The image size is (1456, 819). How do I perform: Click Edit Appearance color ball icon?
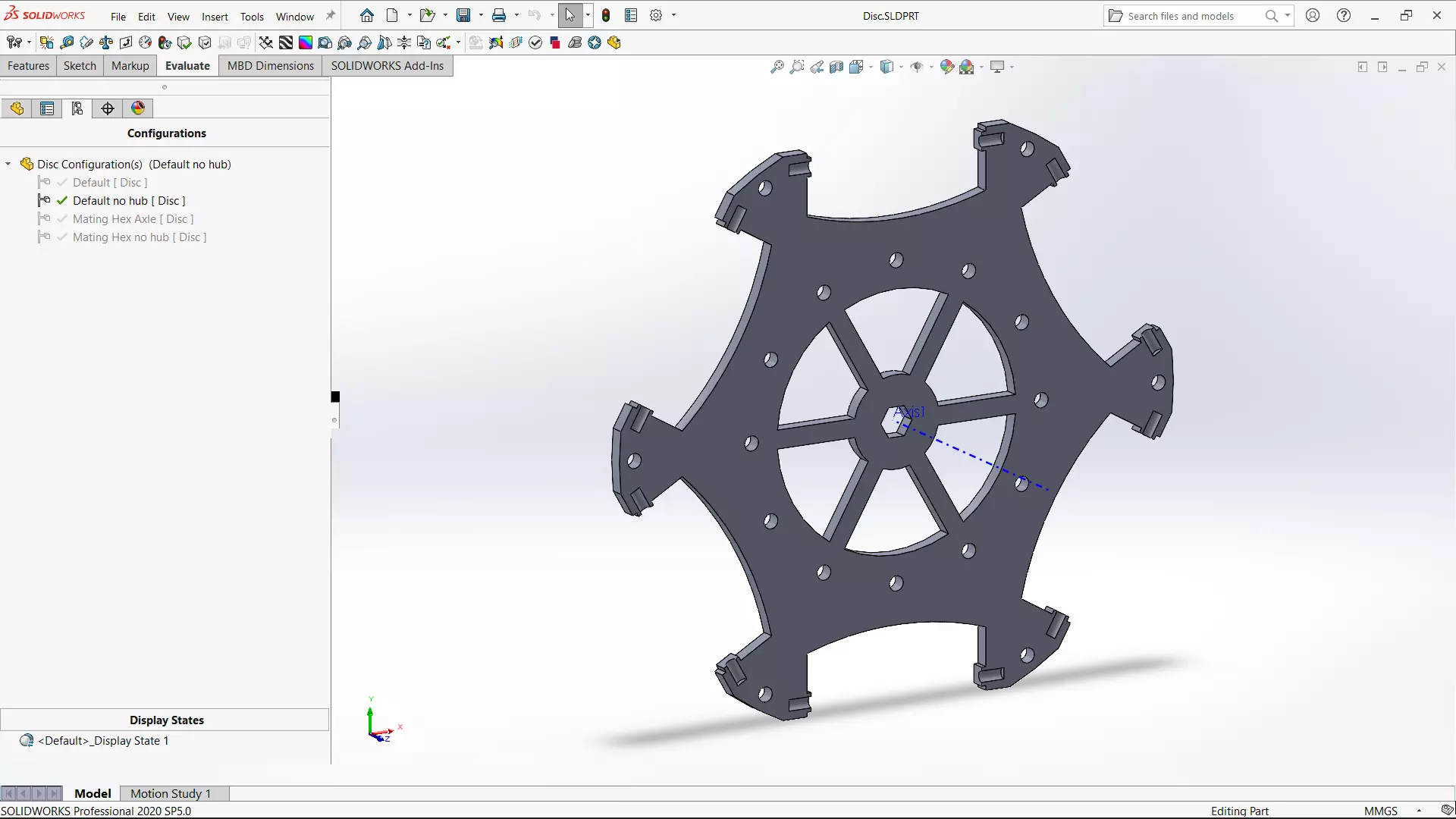pyautogui.click(x=946, y=67)
